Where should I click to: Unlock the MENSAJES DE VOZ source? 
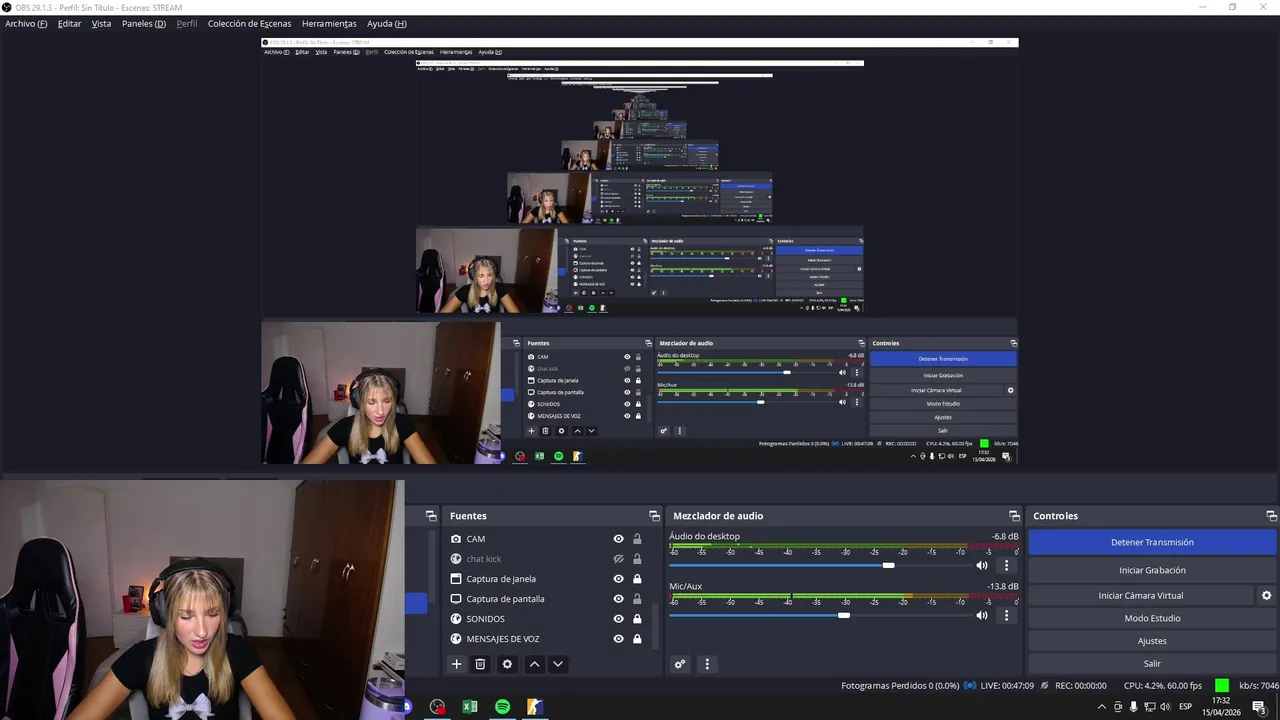[x=637, y=639]
